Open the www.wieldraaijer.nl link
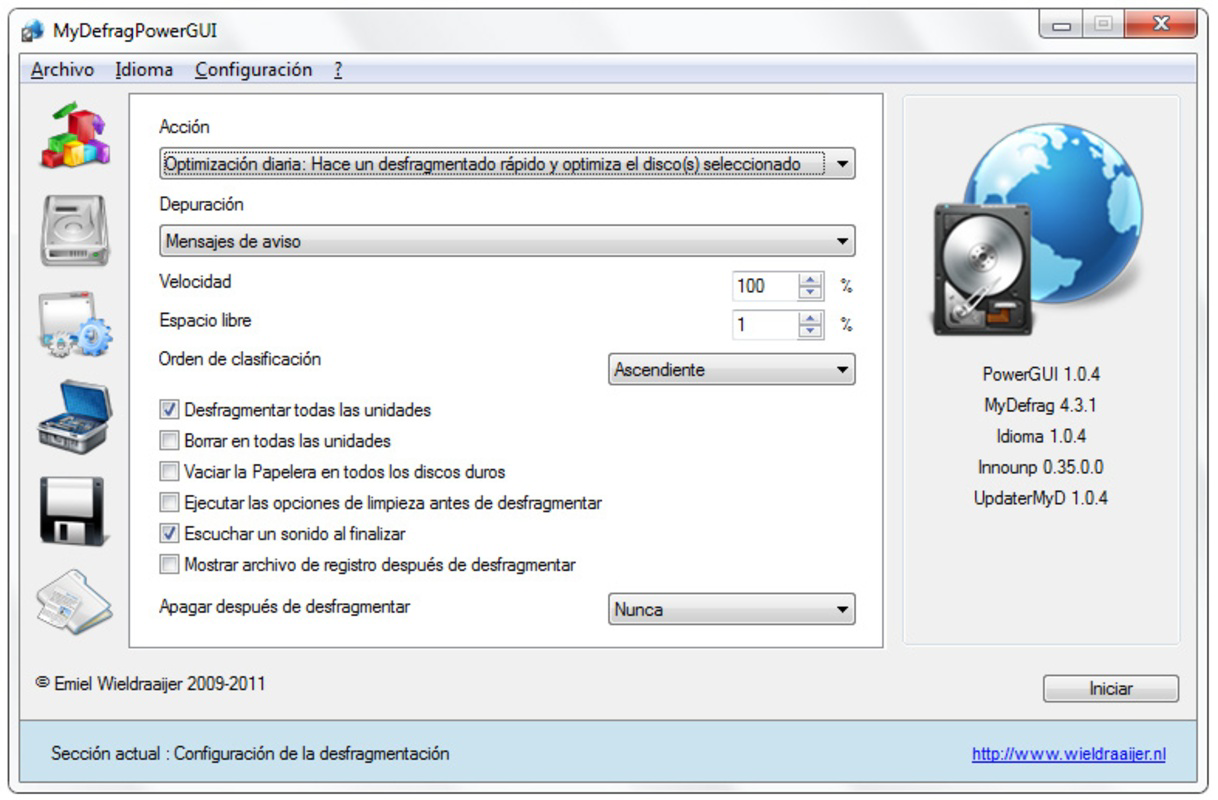Viewport: 1218px width, 800px height. point(1069,755)
